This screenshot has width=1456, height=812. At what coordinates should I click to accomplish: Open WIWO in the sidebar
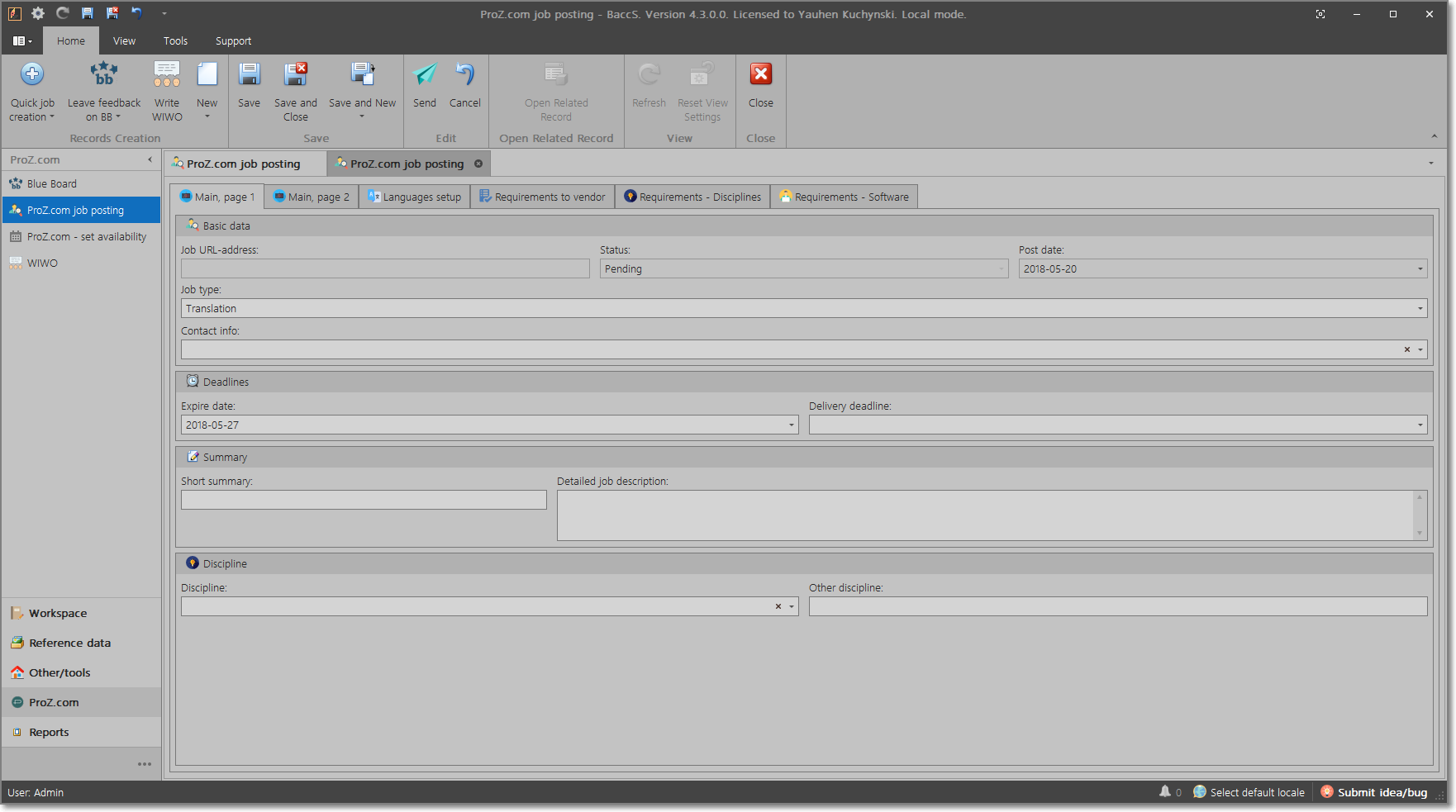pyautogui.click(x=81, y=263)
